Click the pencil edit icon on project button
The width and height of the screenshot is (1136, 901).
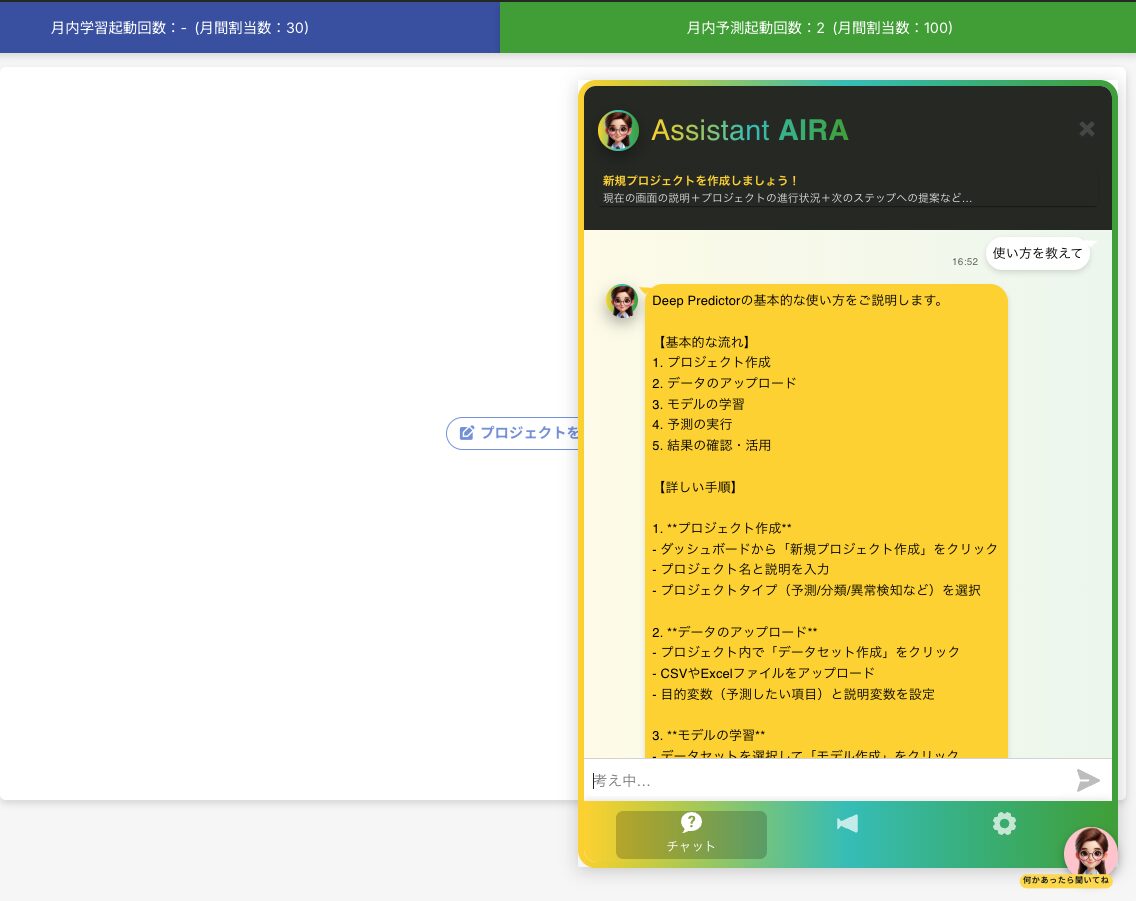pyautogui.click(x=466, y=433)
